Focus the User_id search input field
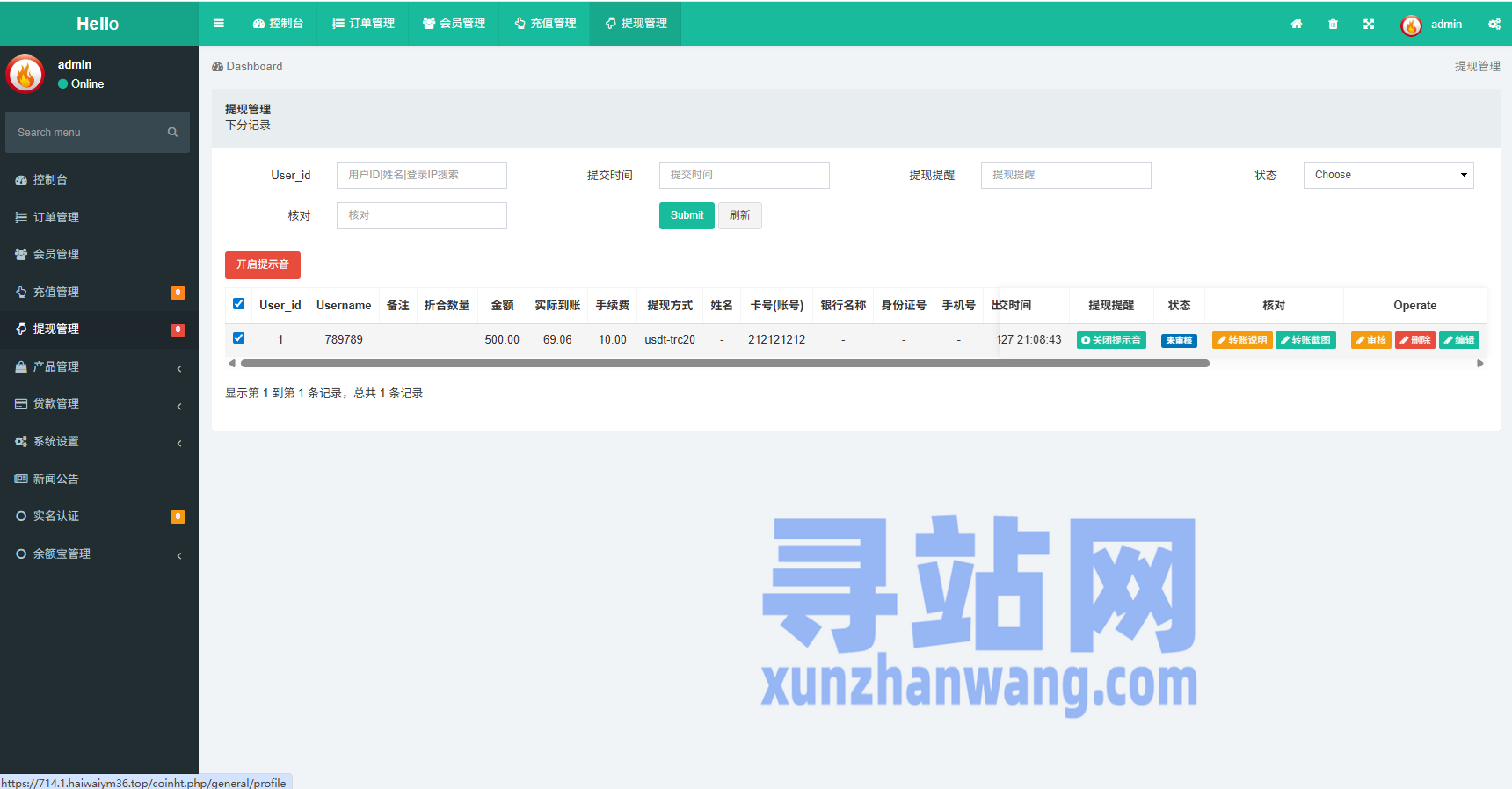The width and height of the screenshot is (1512, 789). click(422, 175)
